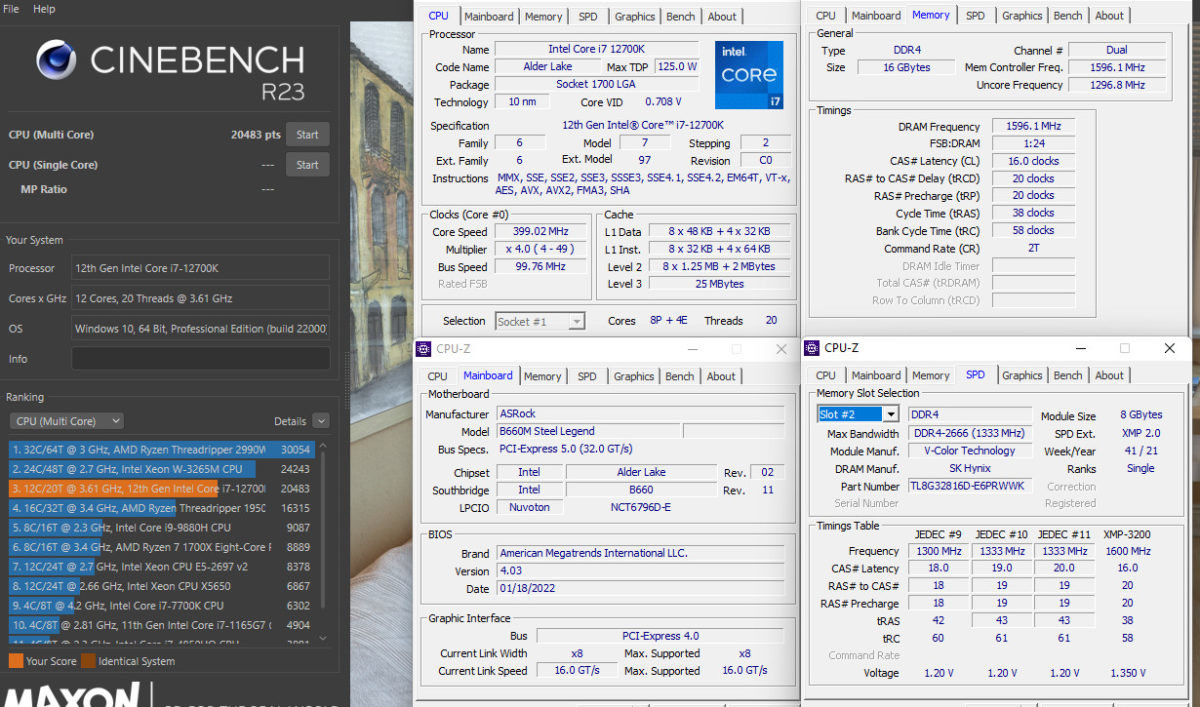Open About tab in CPU-Z Memory window
Viewport: 1200px width, 707px height.
click(1109, 15)
